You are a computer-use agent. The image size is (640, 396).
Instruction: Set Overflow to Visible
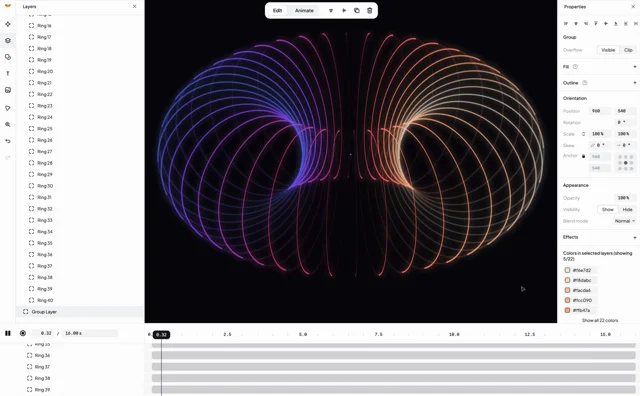tap(608, 50)
